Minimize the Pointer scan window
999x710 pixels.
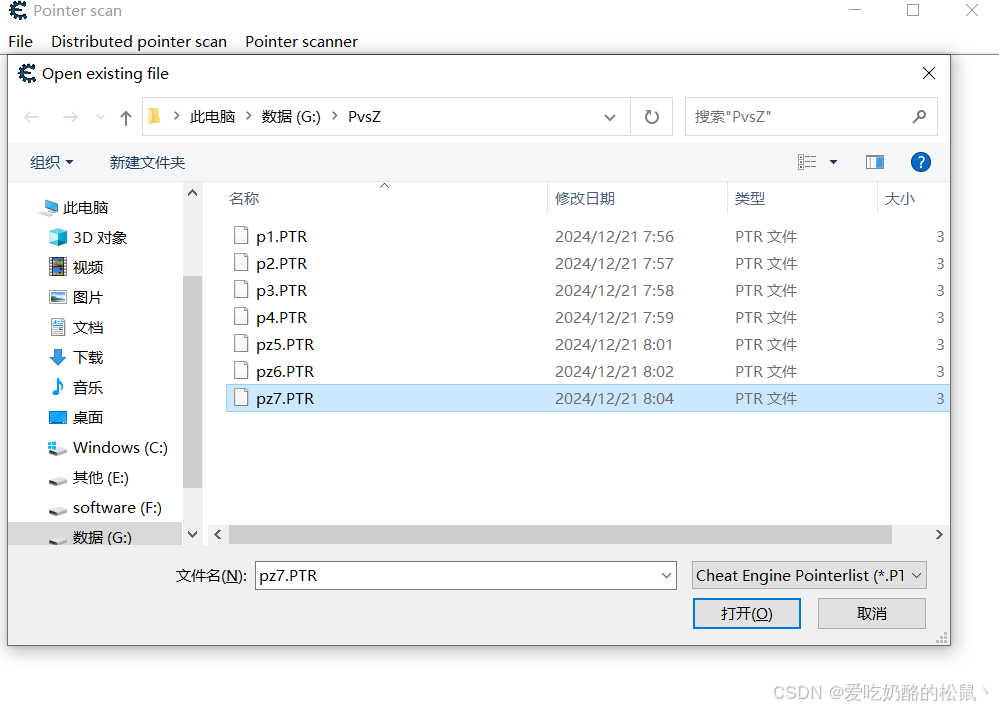pyautogui.click(x=855, y=10)
